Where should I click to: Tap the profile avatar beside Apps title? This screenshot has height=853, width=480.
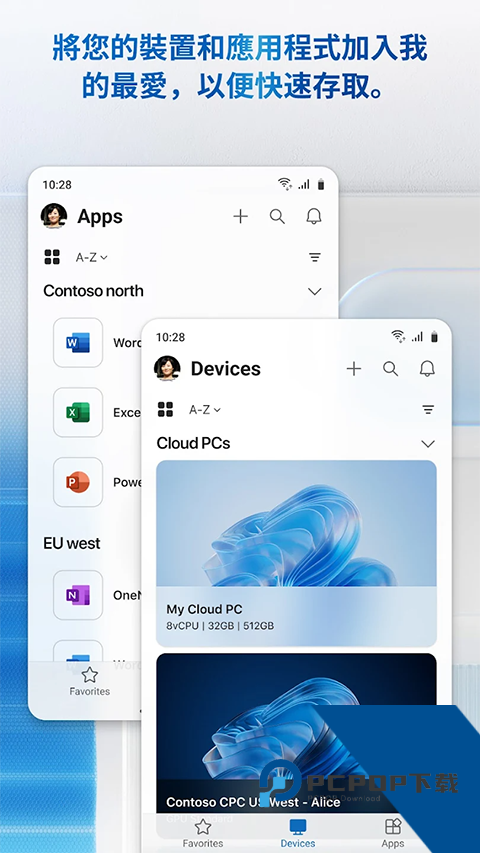pos(54,217)
